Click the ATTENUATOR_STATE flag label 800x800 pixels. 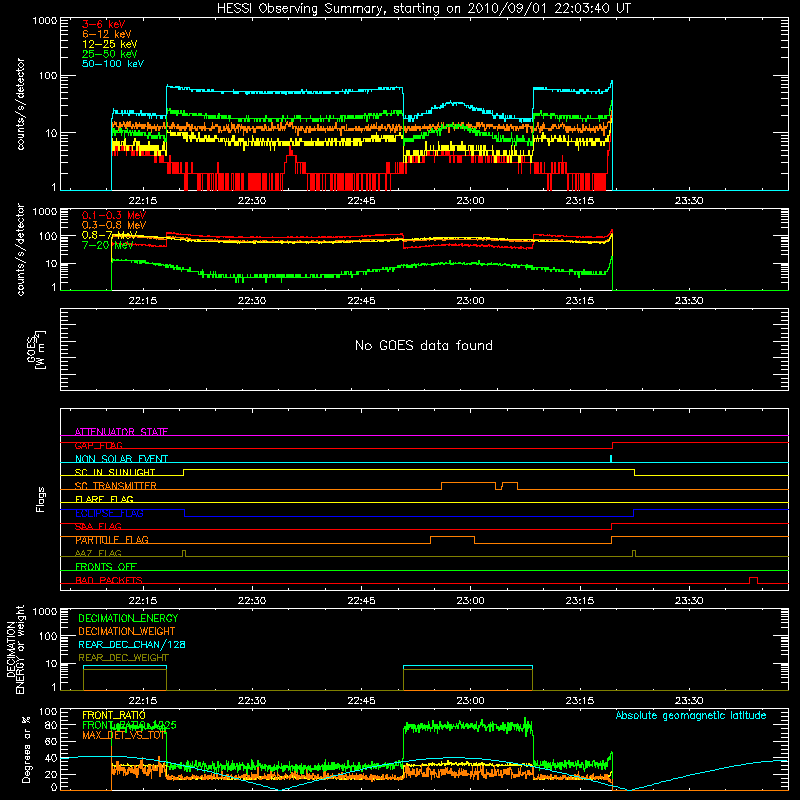point(121,432)
